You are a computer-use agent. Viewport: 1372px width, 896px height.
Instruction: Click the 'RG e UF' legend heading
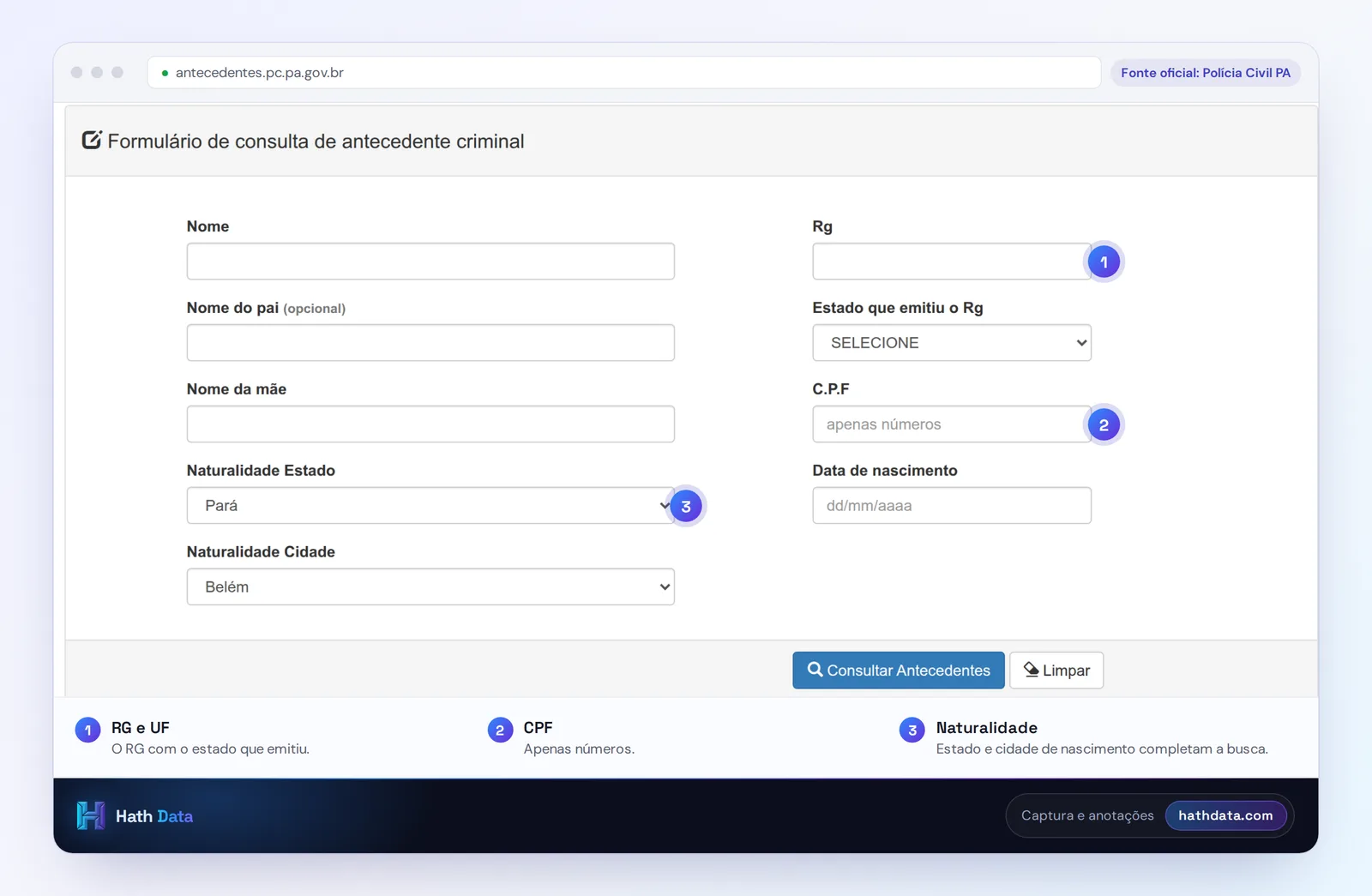click(x=141, y=728)
